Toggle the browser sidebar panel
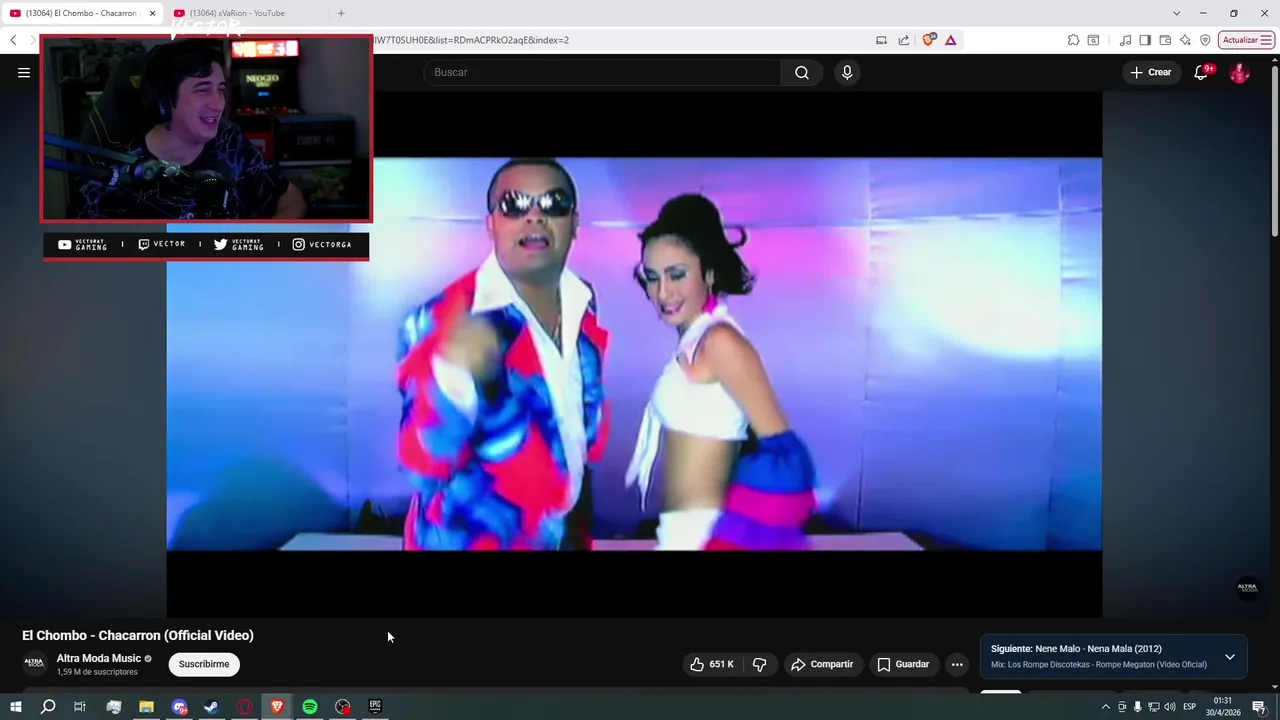Screen dimensions: 1280x720 tap(1145, 40)
